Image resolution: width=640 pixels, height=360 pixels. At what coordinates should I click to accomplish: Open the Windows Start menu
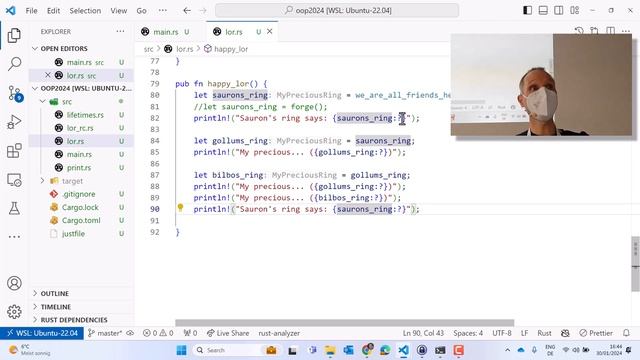click(182, 350)
